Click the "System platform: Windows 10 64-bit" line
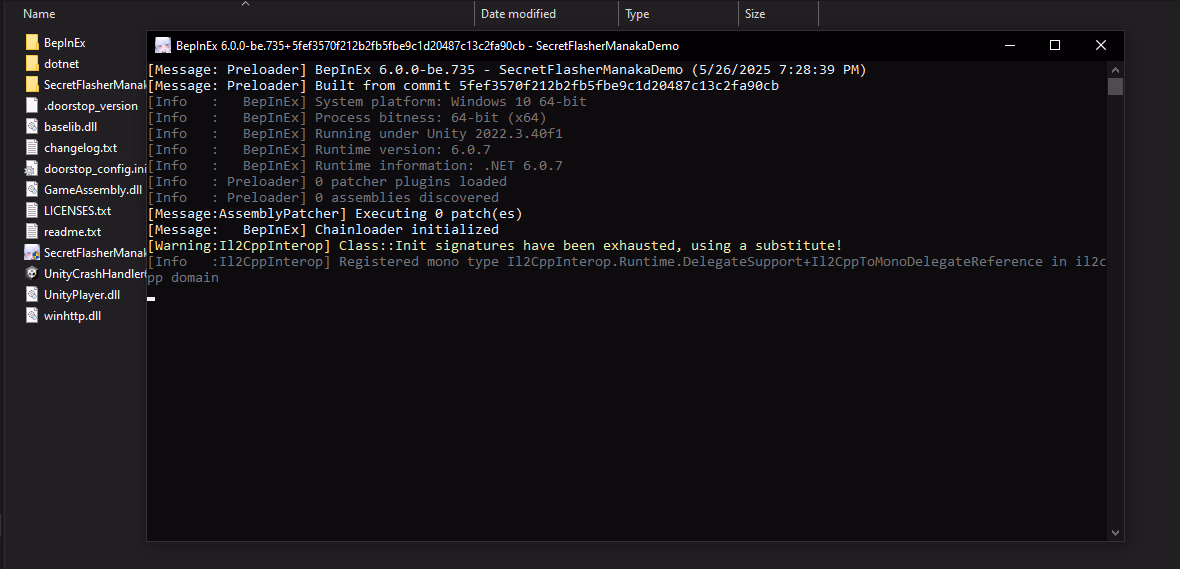Viewport: 1180px width, 569px height. tap(367, 102)
